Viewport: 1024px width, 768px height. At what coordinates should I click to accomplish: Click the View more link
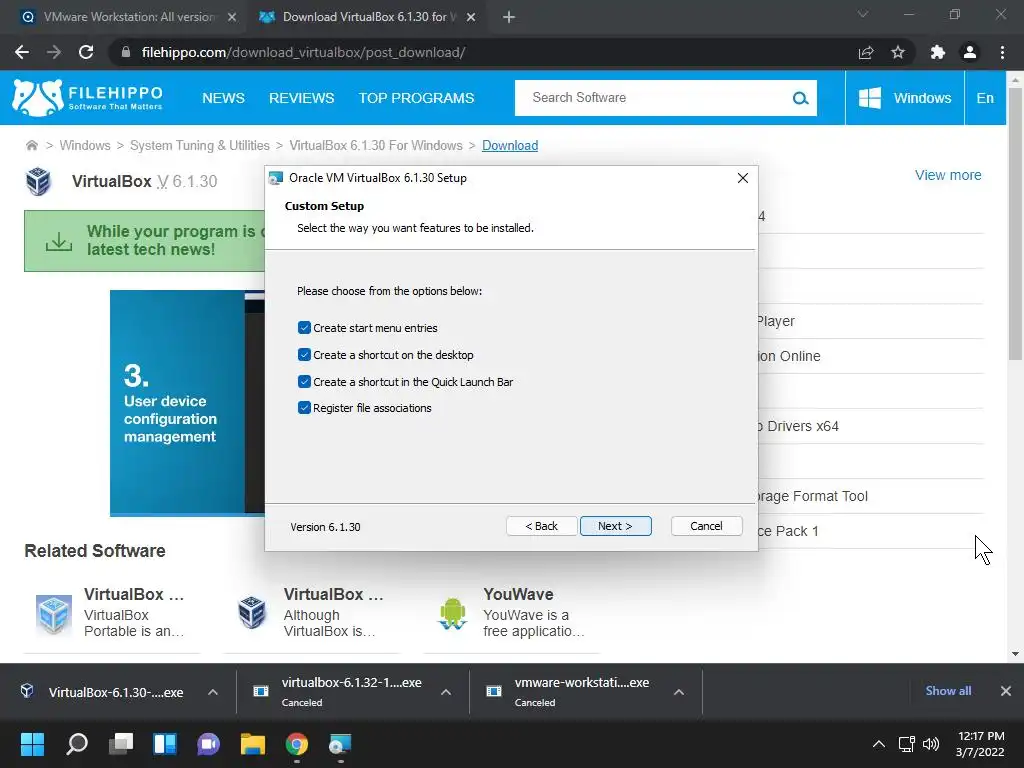pyautogui.click(x=948, y=175)
